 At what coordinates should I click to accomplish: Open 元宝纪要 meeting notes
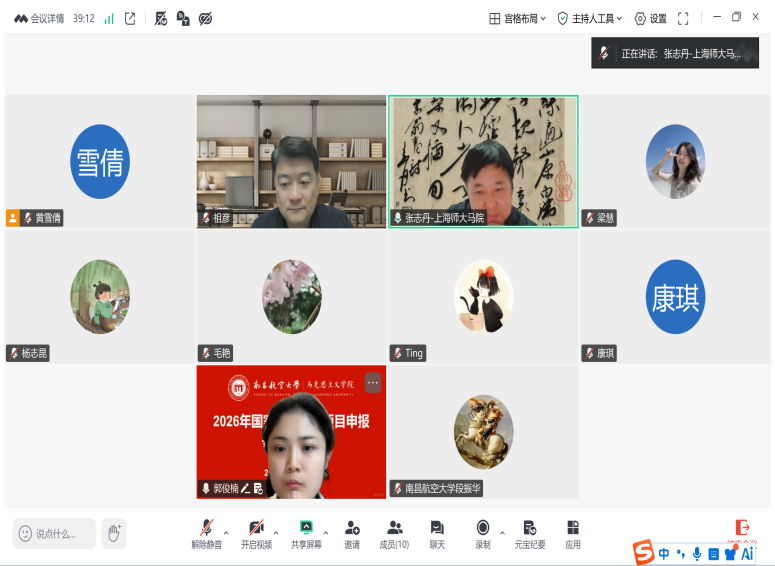530,534
